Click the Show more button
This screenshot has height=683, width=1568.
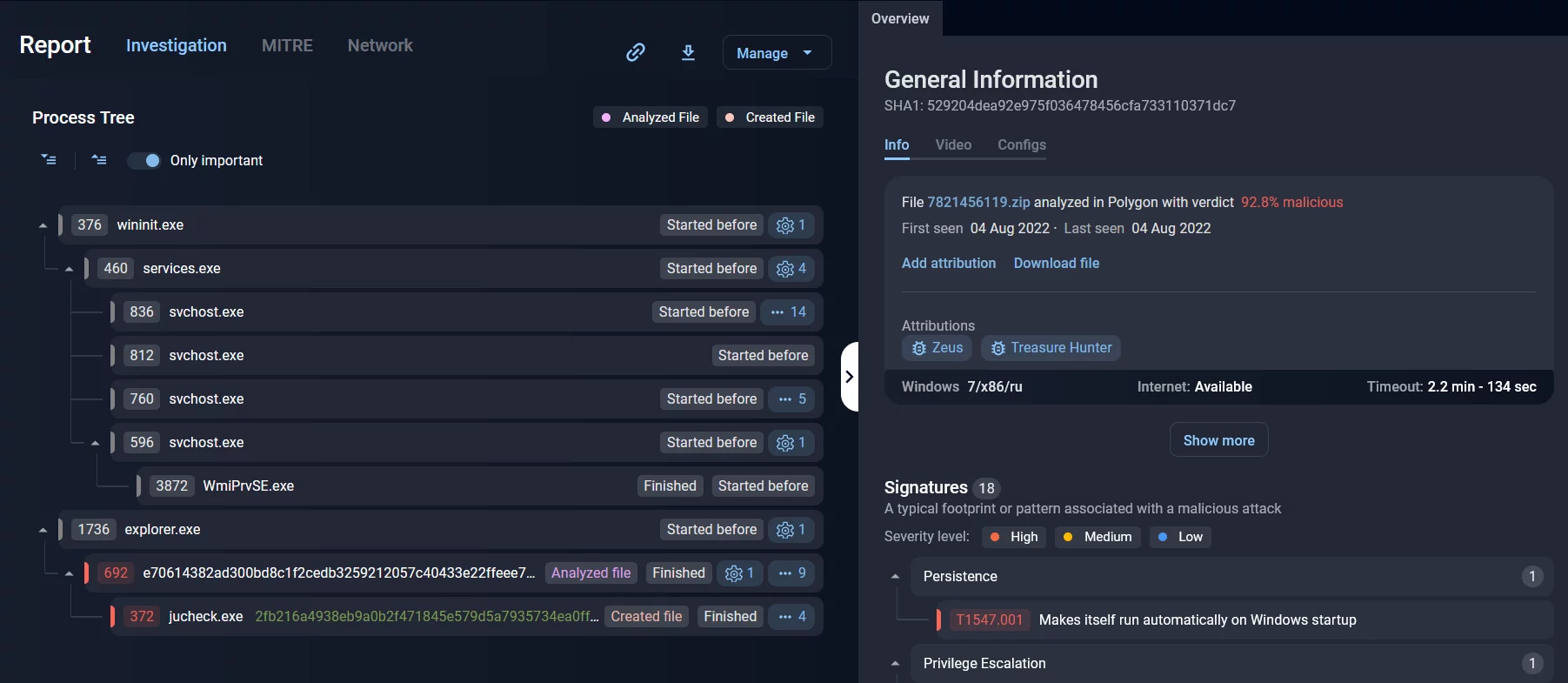pos(1218,440)
